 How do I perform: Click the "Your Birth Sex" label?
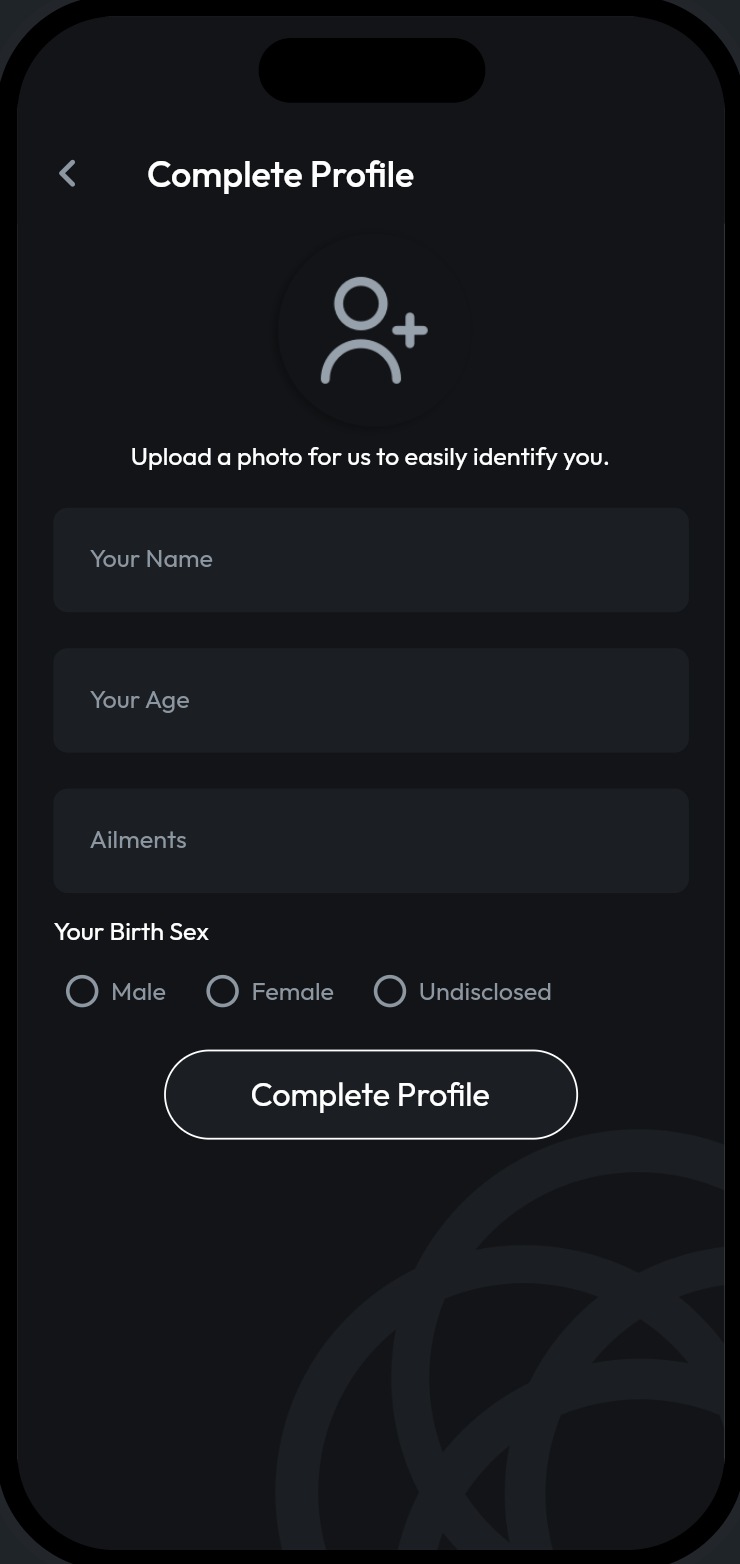(x=131, y=932)
